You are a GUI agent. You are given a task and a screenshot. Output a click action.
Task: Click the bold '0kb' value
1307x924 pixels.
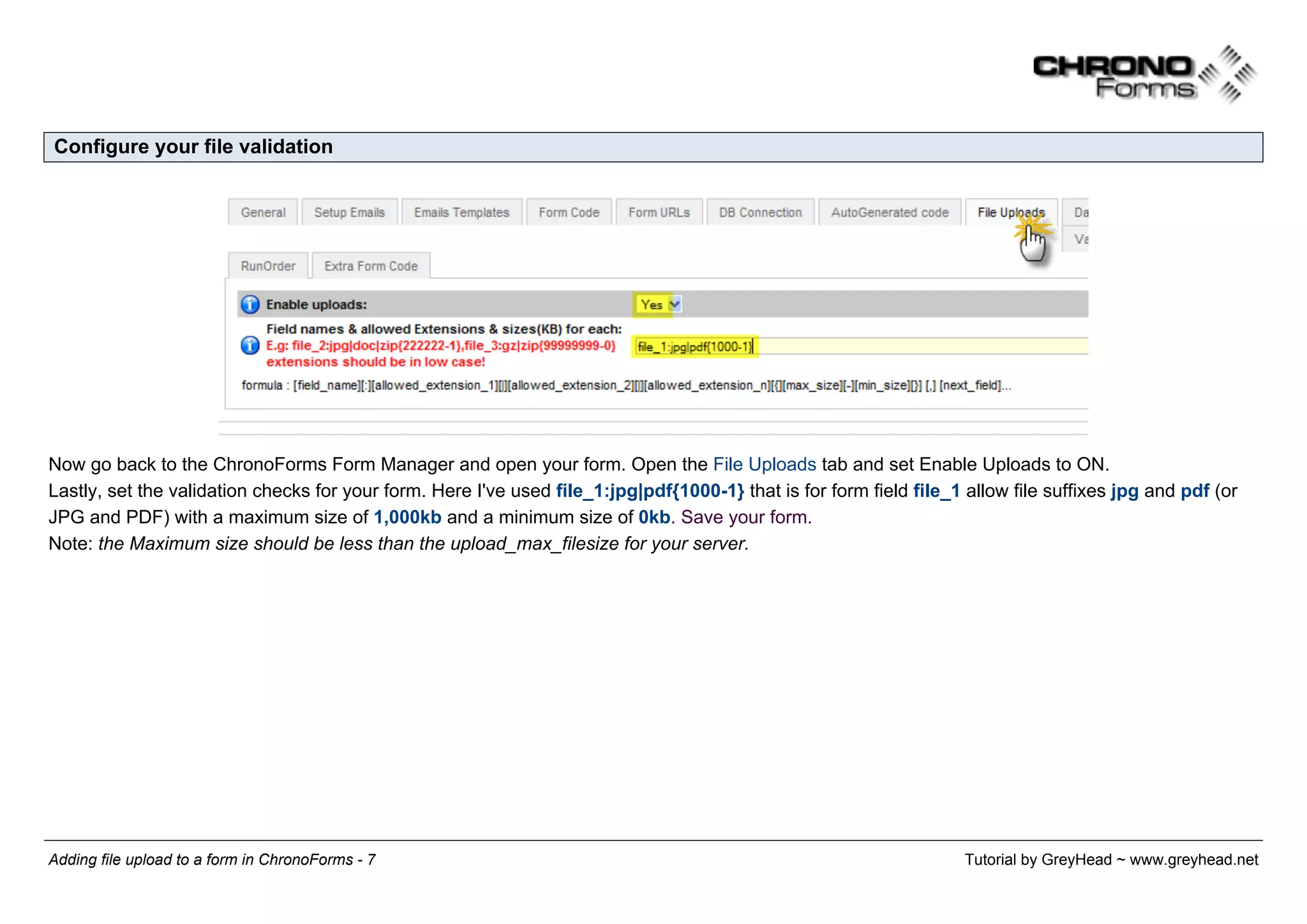654,517
